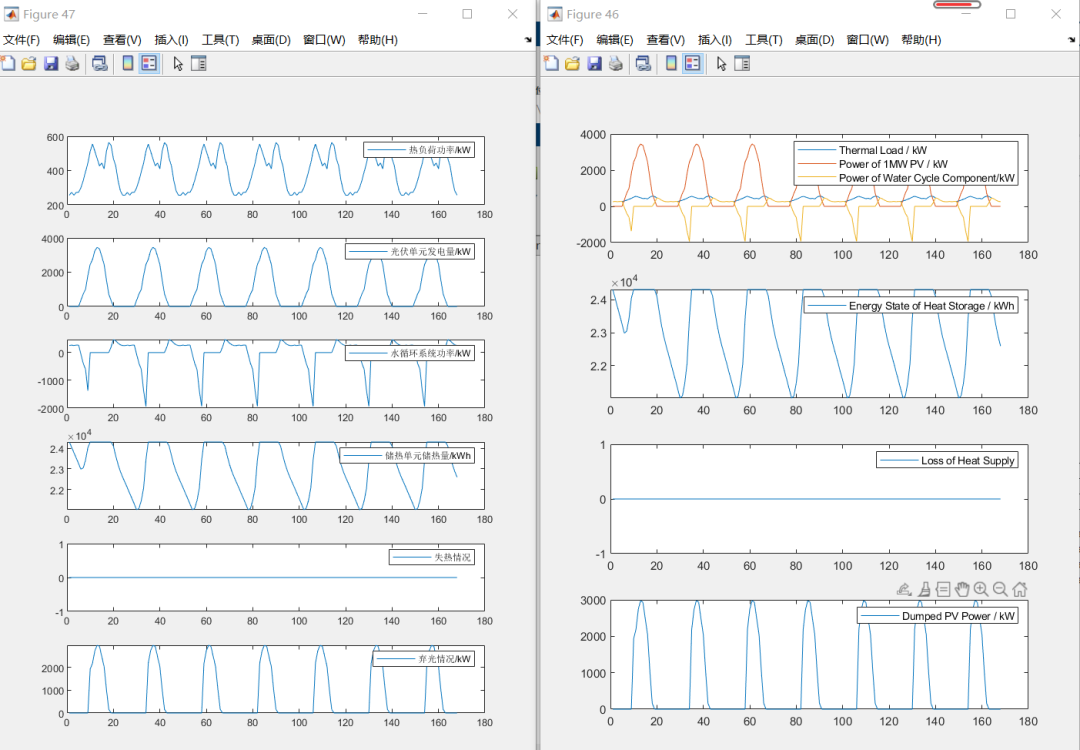Click the Dumped PV Power legend box
The height and width of the screenshot is (750, 1080).
pos(937,616)
